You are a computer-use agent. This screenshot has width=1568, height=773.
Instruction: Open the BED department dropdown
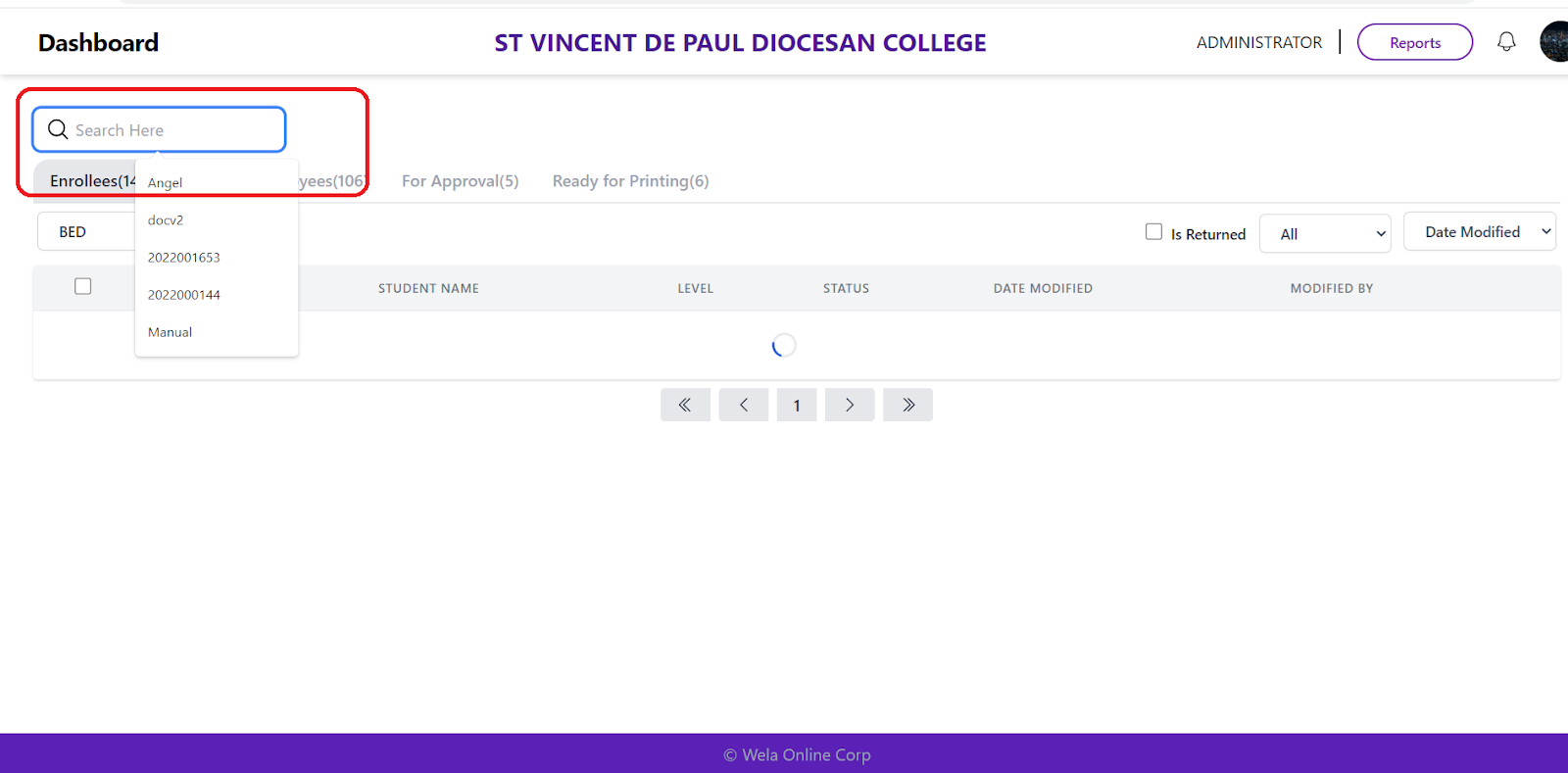point(85,231)
